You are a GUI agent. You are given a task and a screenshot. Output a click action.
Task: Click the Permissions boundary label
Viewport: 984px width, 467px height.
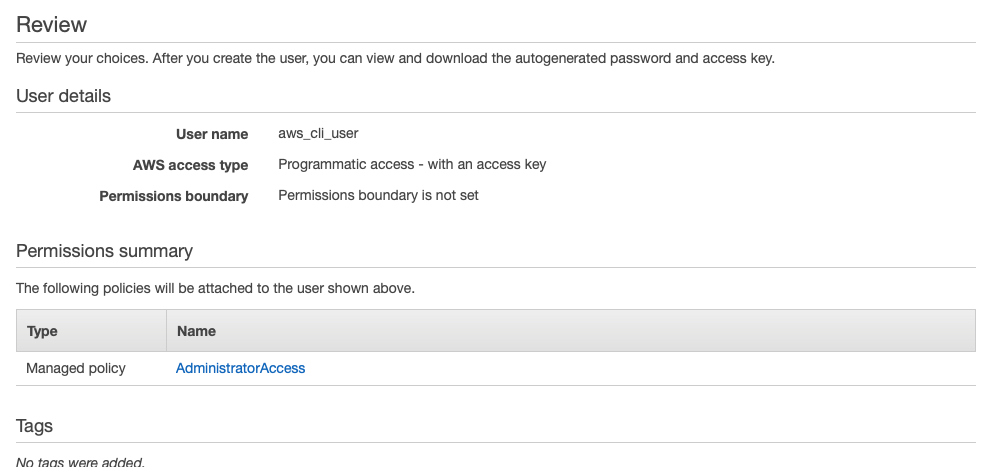coord(174,196)
